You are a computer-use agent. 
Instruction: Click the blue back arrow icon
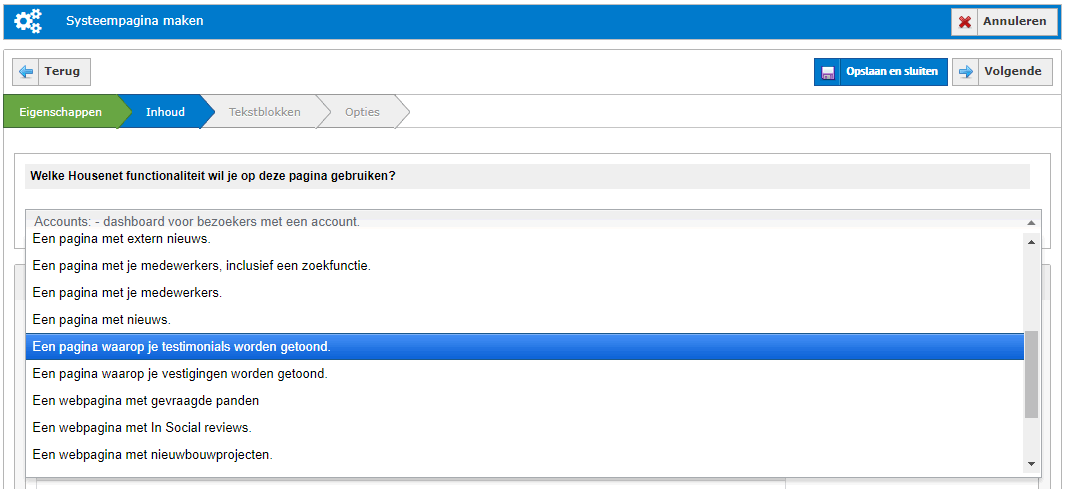[26, 71]
